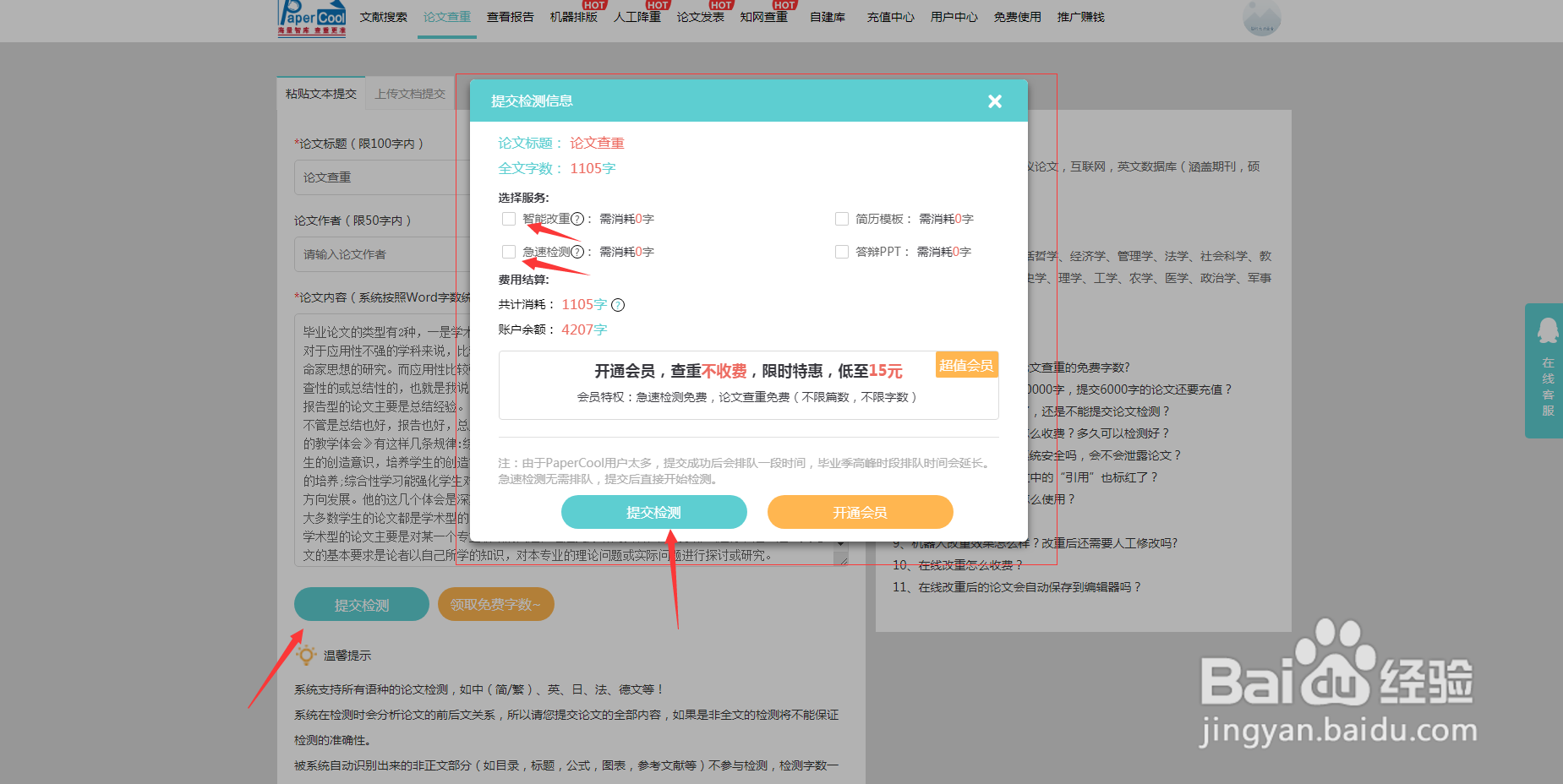The width and height of the screenshot is (1563, 784).
Task: Open the PaperCool logo home link
Action: [x=312, y=18]
